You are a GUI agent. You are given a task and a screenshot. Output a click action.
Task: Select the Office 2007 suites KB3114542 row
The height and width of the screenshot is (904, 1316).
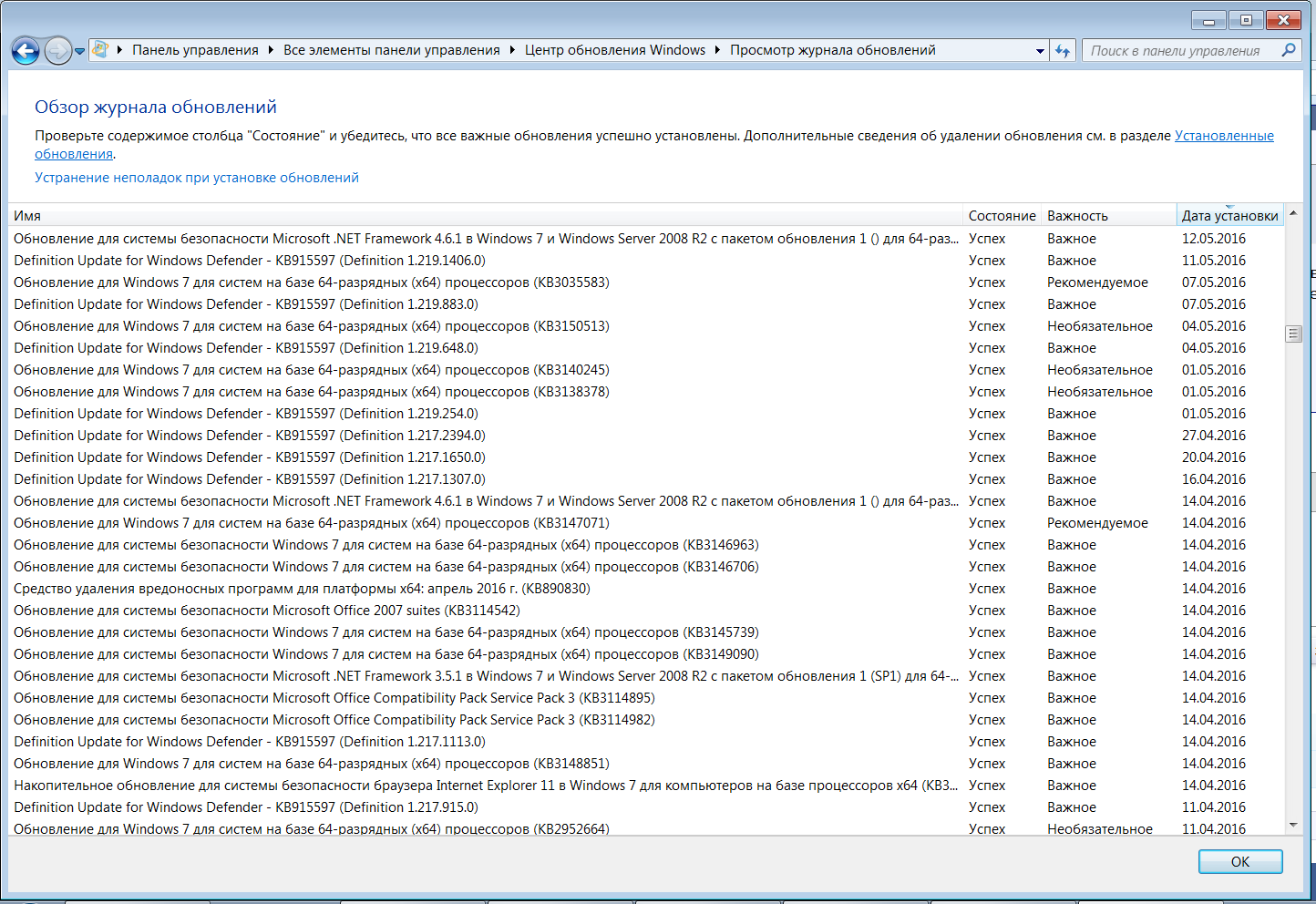point(646,611)
